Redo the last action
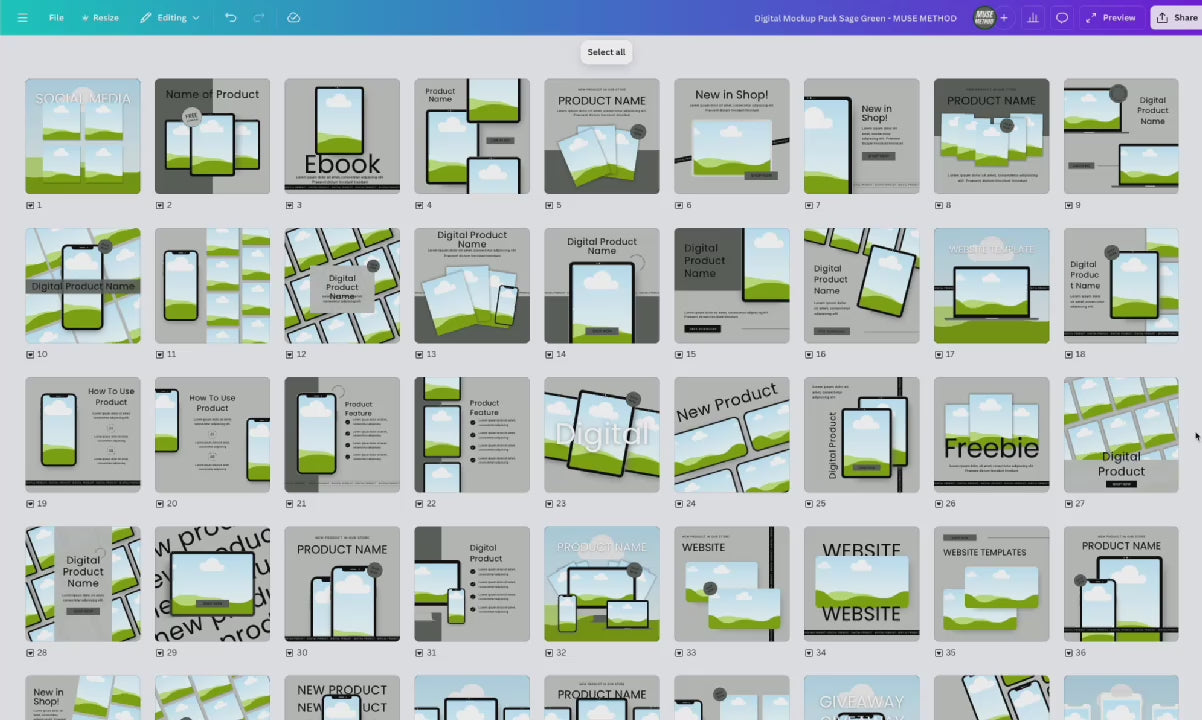This screenshot has width=1202, height=720. pos(259,18)
